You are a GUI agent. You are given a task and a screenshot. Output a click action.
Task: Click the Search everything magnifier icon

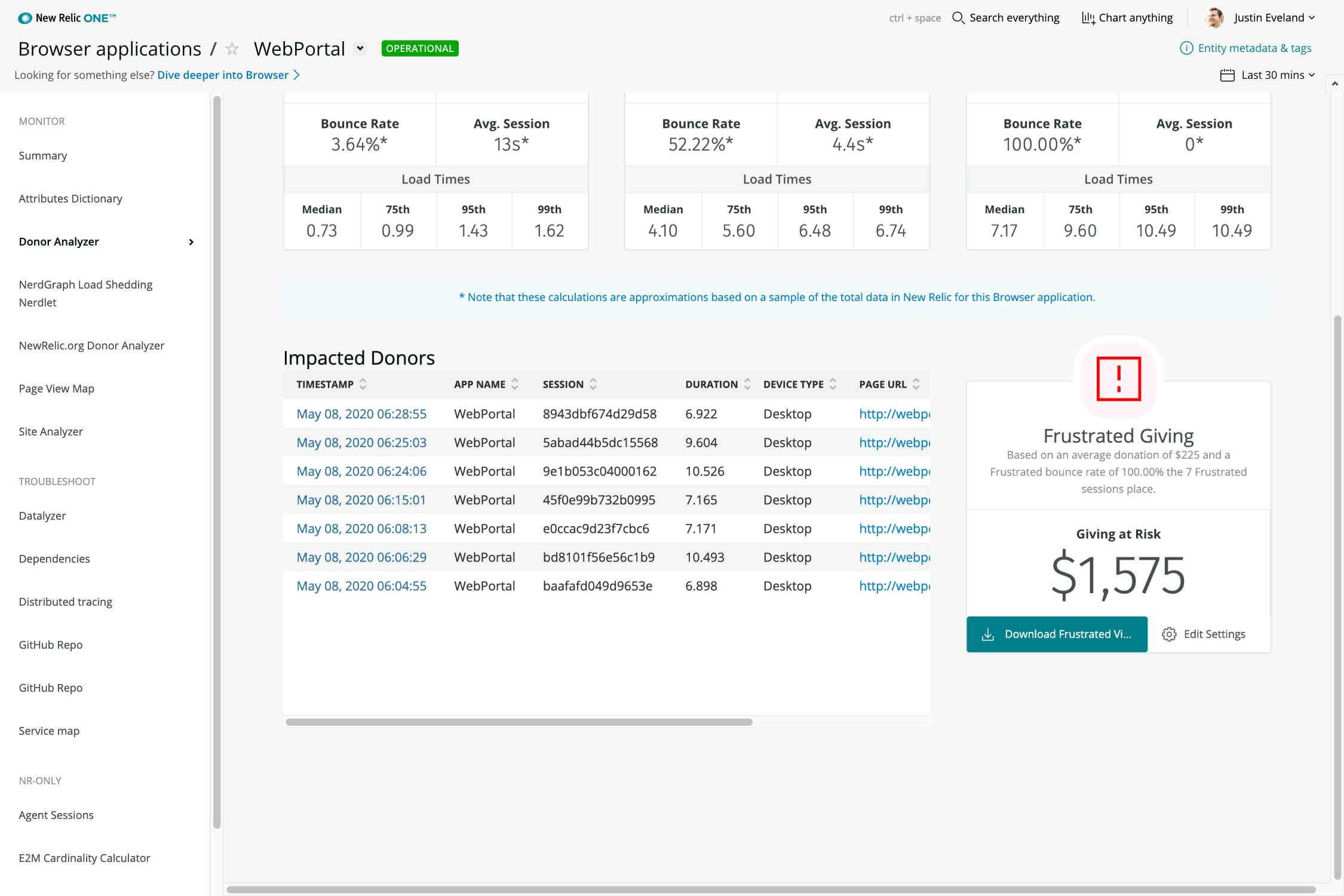tap(958, 18)
